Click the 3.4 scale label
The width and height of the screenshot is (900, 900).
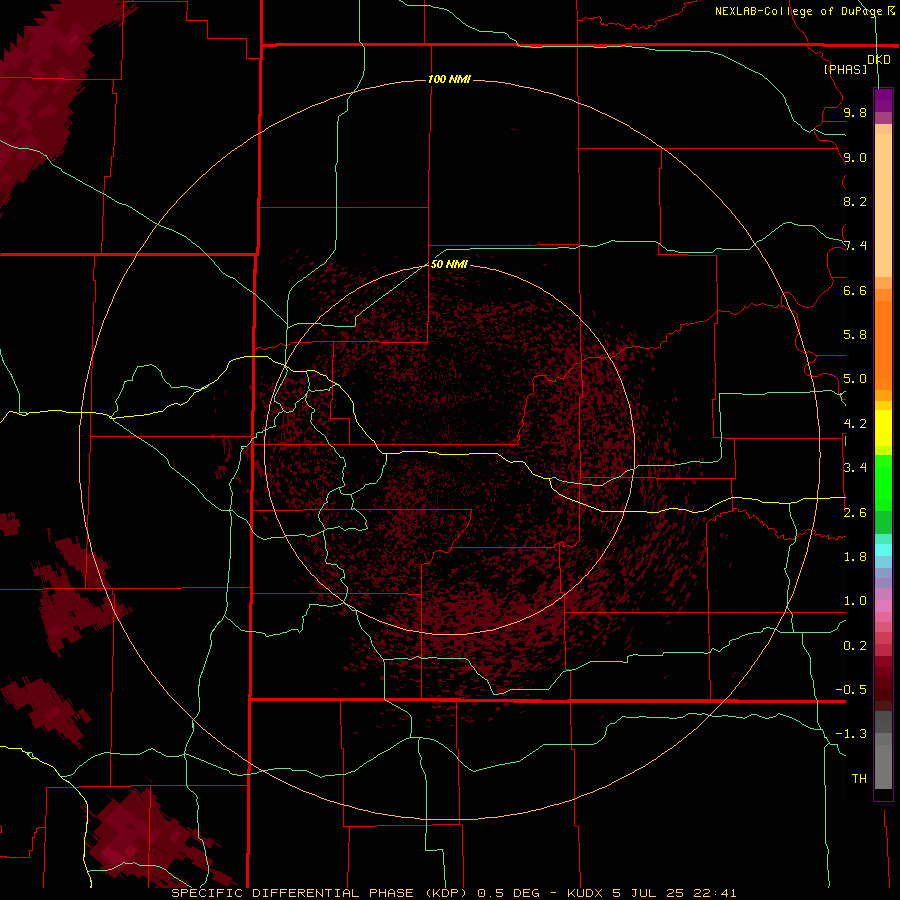pyautogui.click(x=855, y=468)
